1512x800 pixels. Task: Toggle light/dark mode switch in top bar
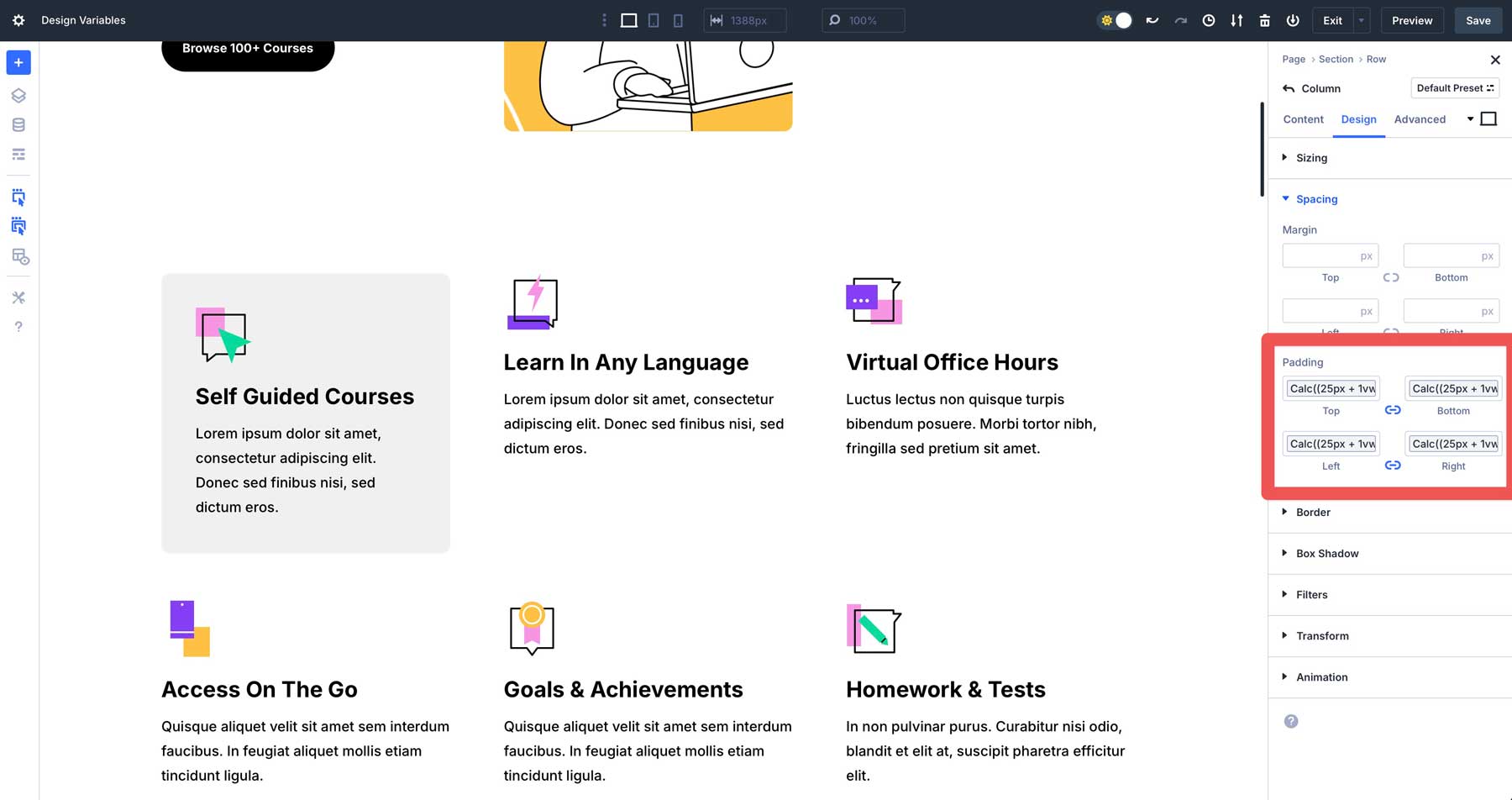pyautogui.click(x=1115, y=19)
